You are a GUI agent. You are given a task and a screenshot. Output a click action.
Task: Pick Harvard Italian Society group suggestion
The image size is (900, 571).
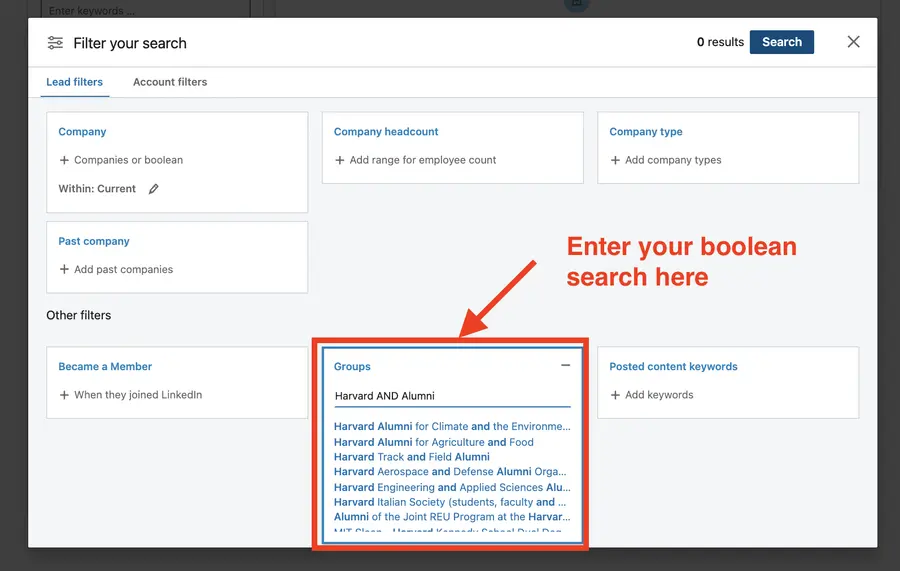coord(450,502)
